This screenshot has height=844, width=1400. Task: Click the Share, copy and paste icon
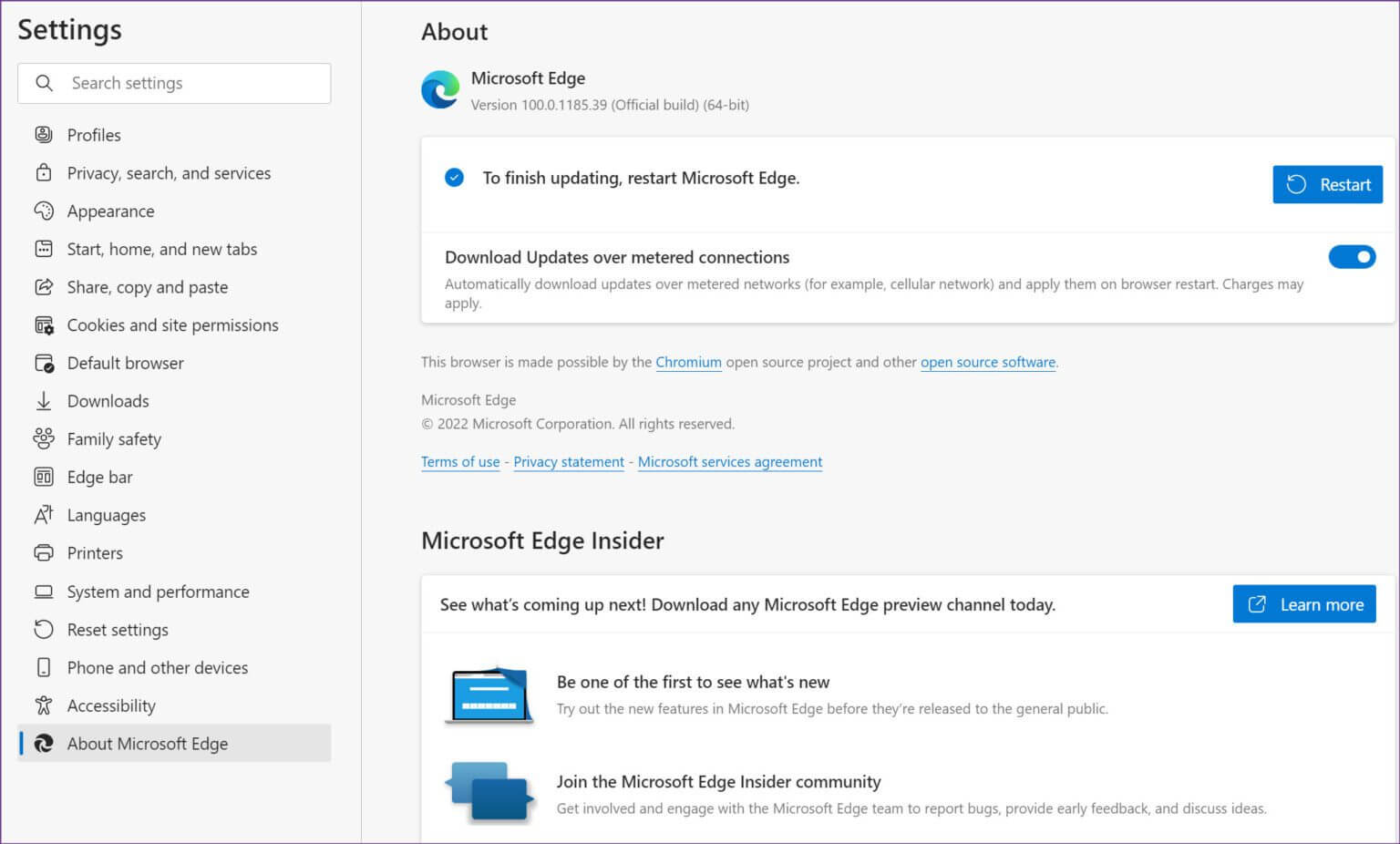coord(43,287)
